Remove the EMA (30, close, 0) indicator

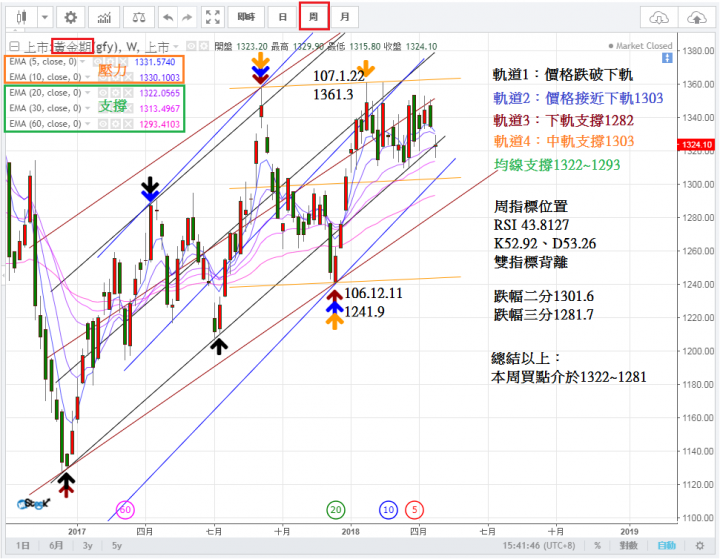[128, 108]
